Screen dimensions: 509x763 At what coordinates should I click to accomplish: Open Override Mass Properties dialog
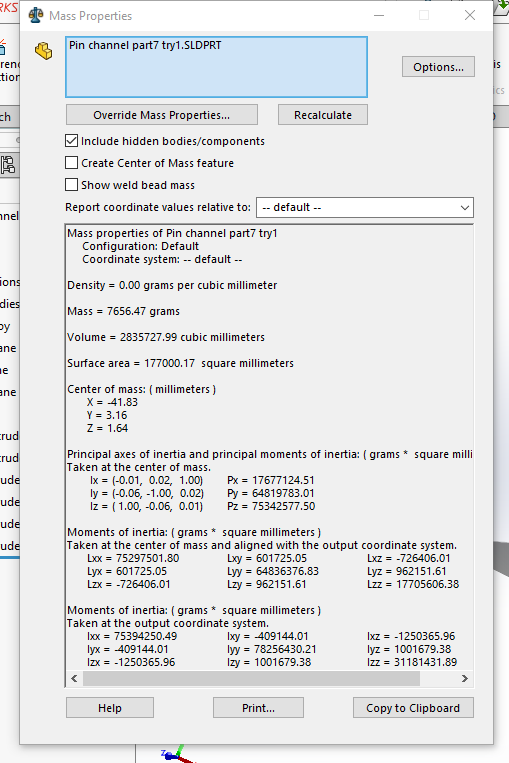162,115
